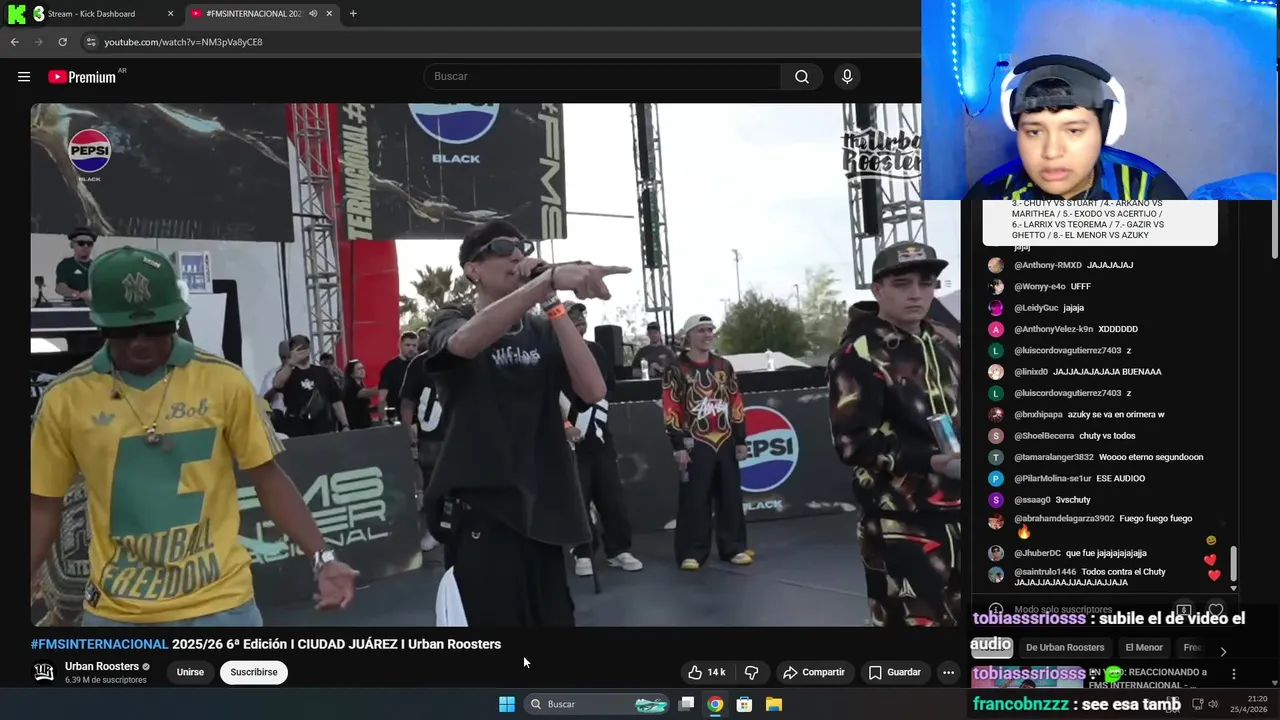The image size is (1280, 720).
Task: Reload the page with refresh icon
Action: click(62, 42)
